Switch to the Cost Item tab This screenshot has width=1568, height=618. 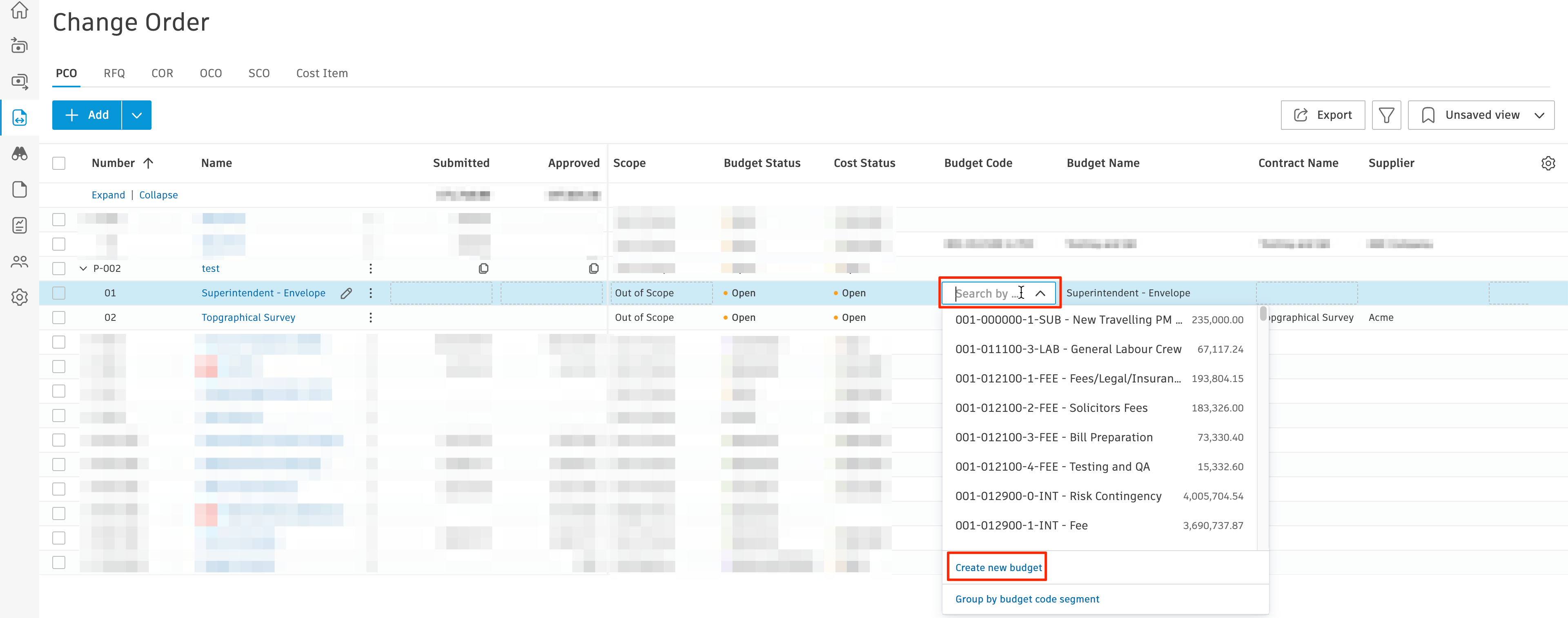pos(321,73)
